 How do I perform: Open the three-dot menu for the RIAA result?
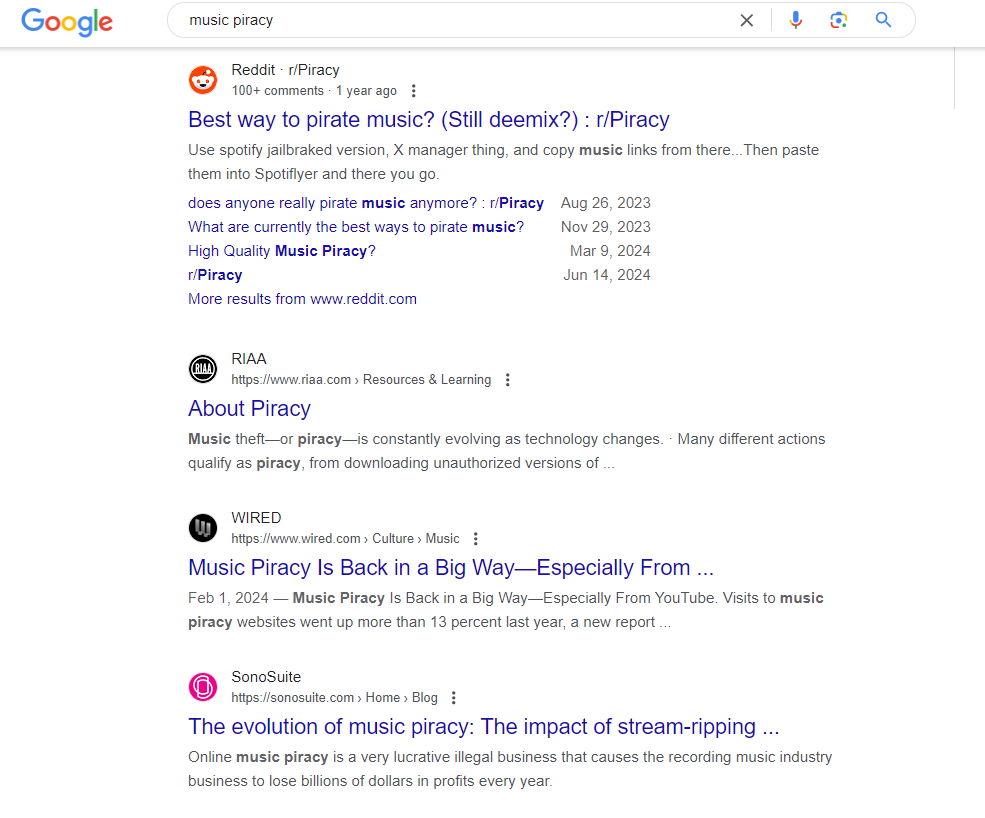pos(508,380)
